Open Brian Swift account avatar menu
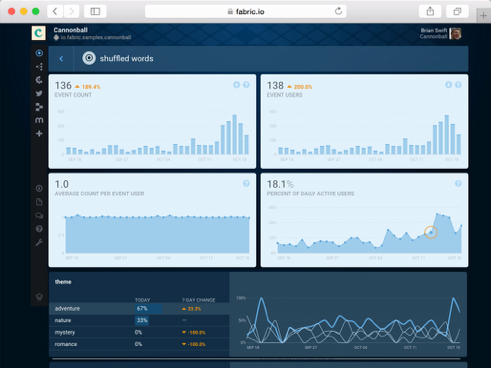 455,33
